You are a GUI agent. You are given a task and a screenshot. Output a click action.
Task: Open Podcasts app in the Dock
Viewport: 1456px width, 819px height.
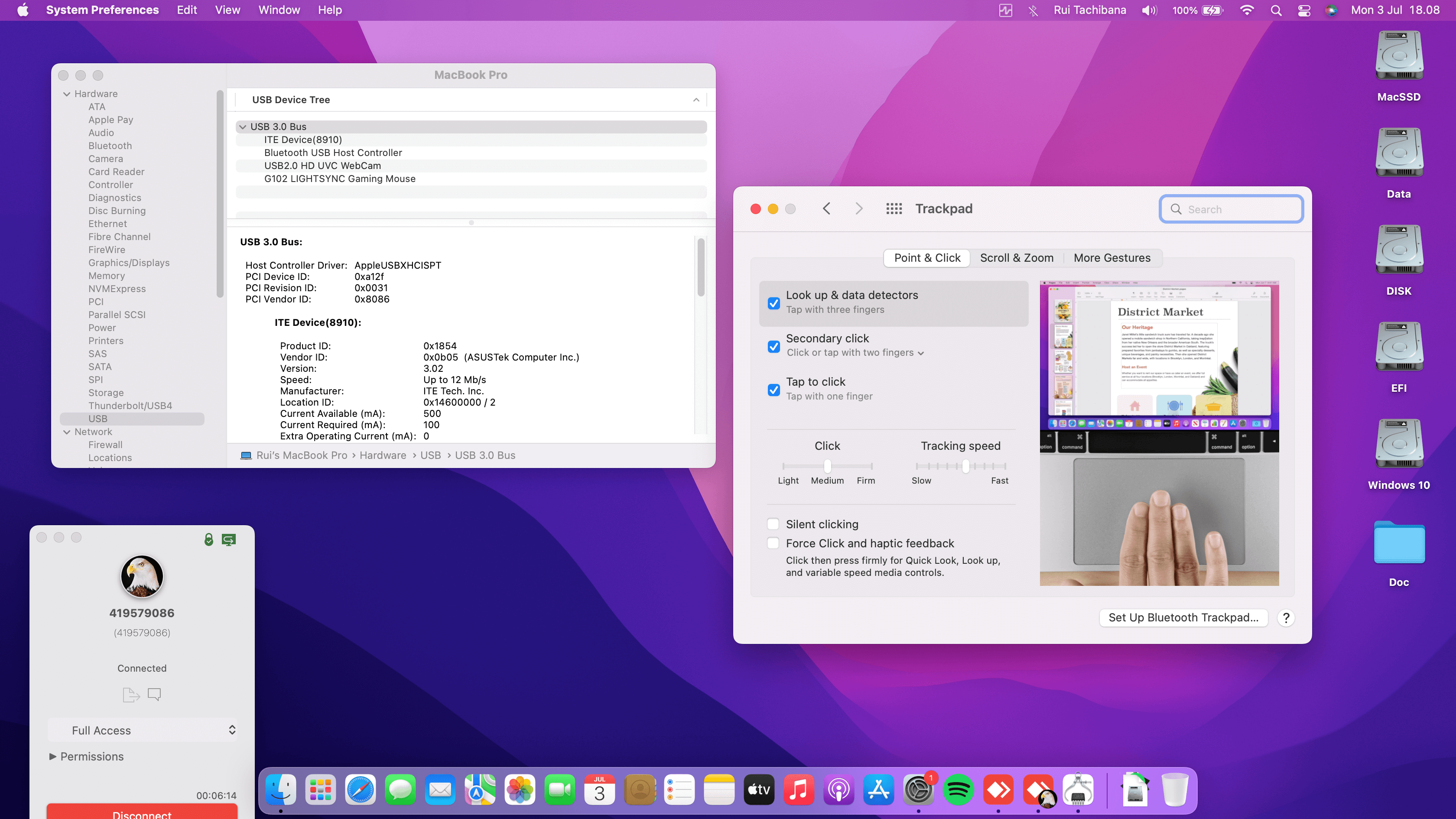[839, 790]
